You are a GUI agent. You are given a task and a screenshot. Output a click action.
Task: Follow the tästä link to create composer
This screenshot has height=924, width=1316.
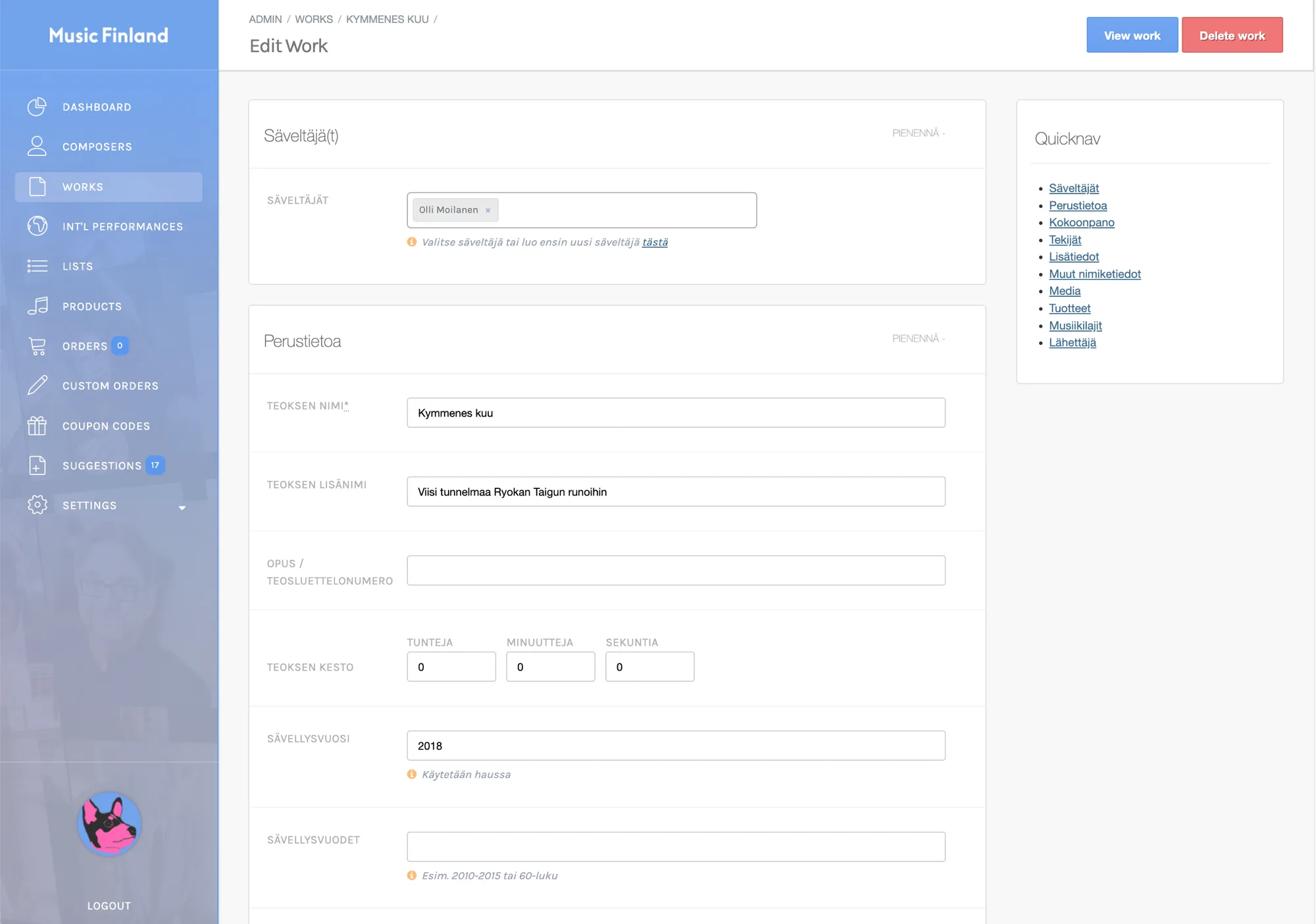pos(655,242)
